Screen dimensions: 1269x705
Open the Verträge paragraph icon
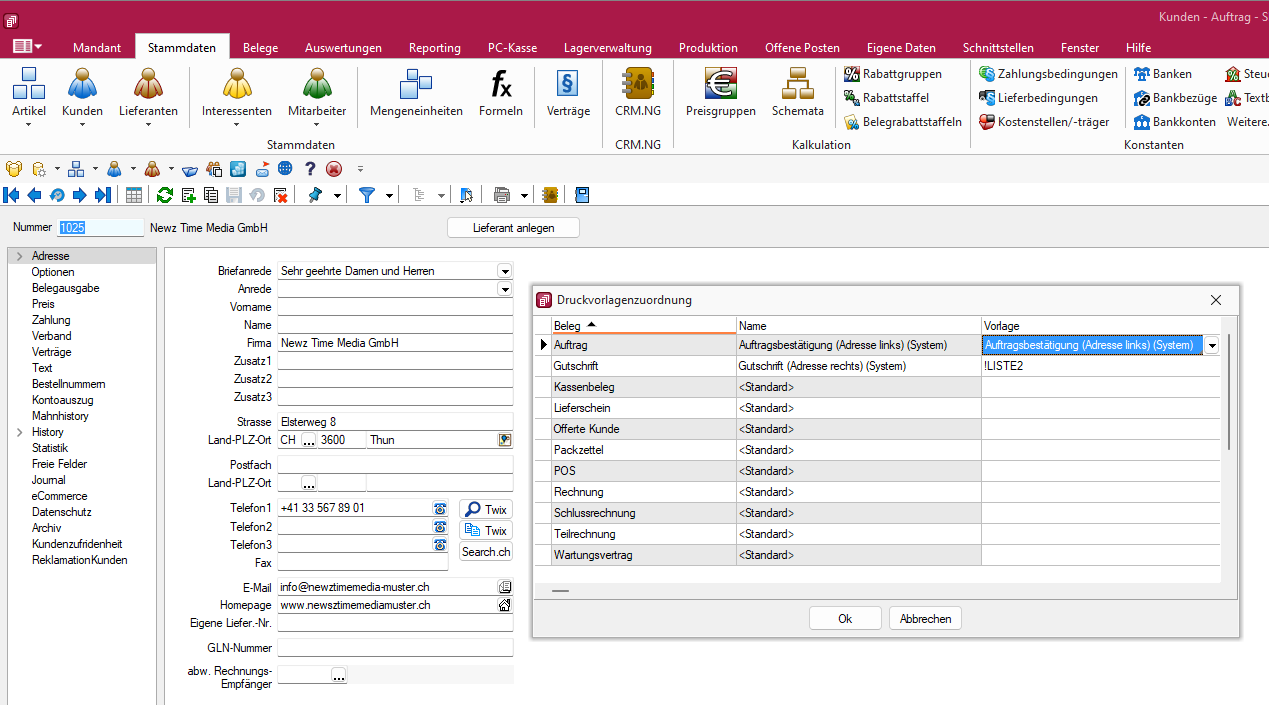click(568, 95)
